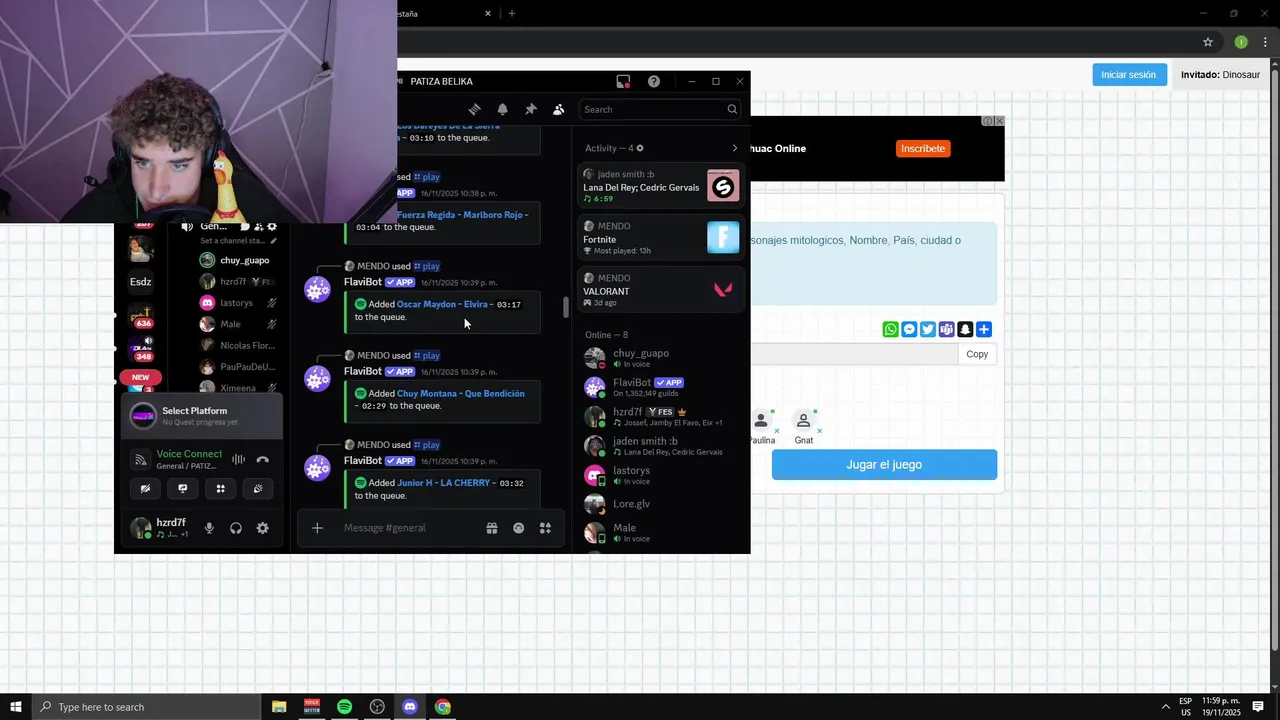Click NEW unread indicator in server list

point(140,377)
